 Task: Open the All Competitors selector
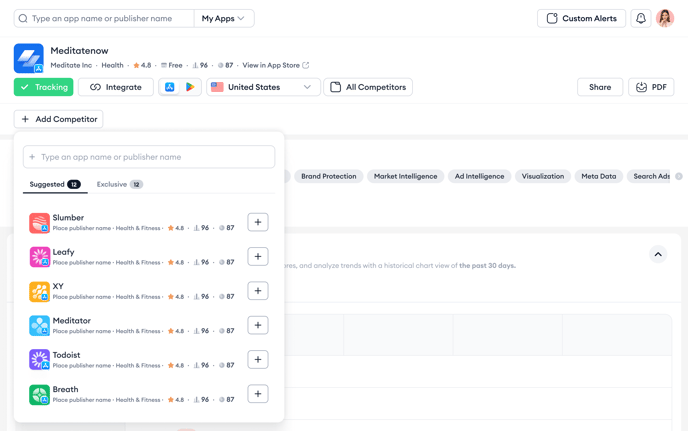pos(368,87)
